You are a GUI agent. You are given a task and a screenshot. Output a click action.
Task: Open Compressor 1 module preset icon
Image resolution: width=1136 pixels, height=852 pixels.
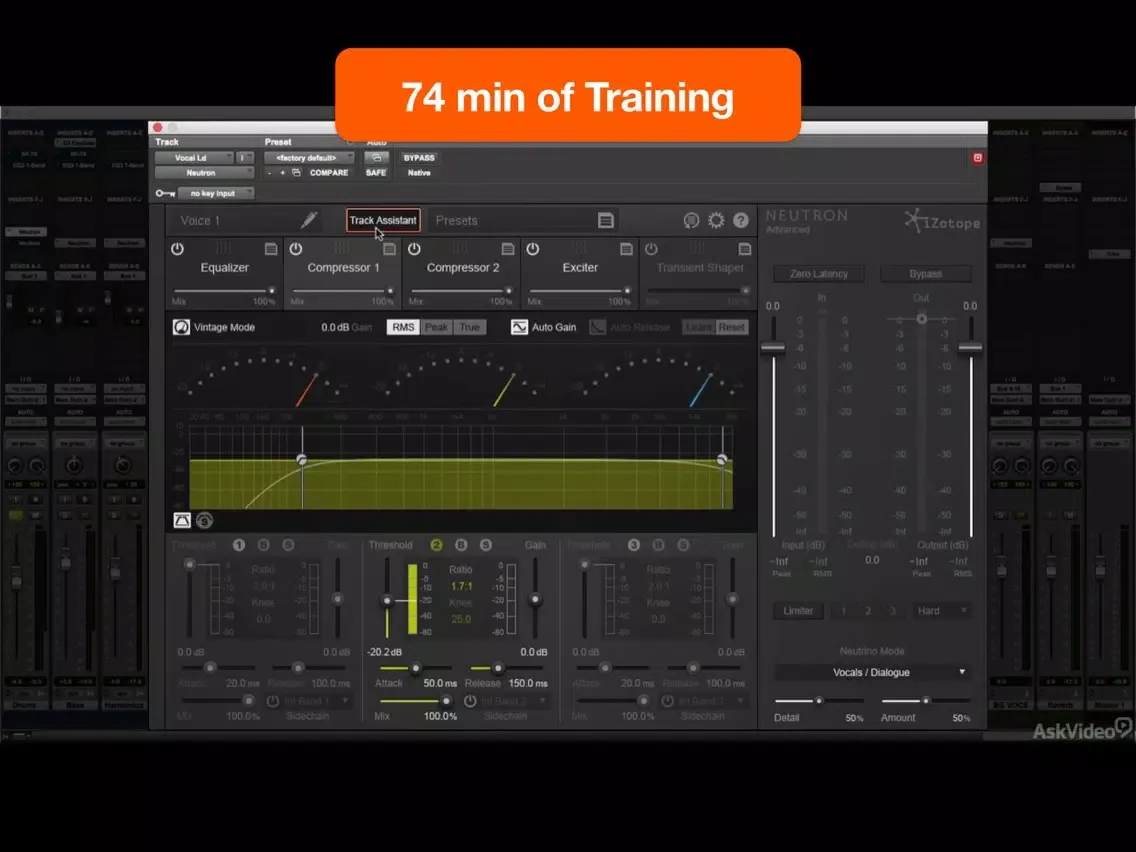[390, 249]
